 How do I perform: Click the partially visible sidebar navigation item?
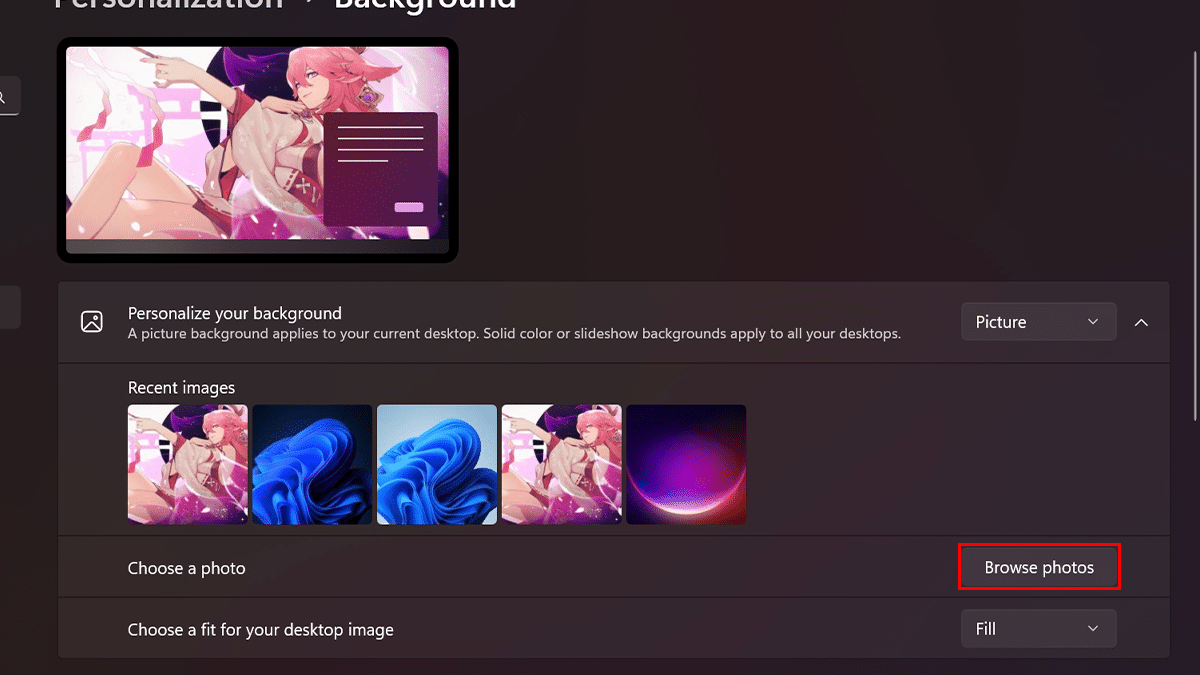point(10,307)
